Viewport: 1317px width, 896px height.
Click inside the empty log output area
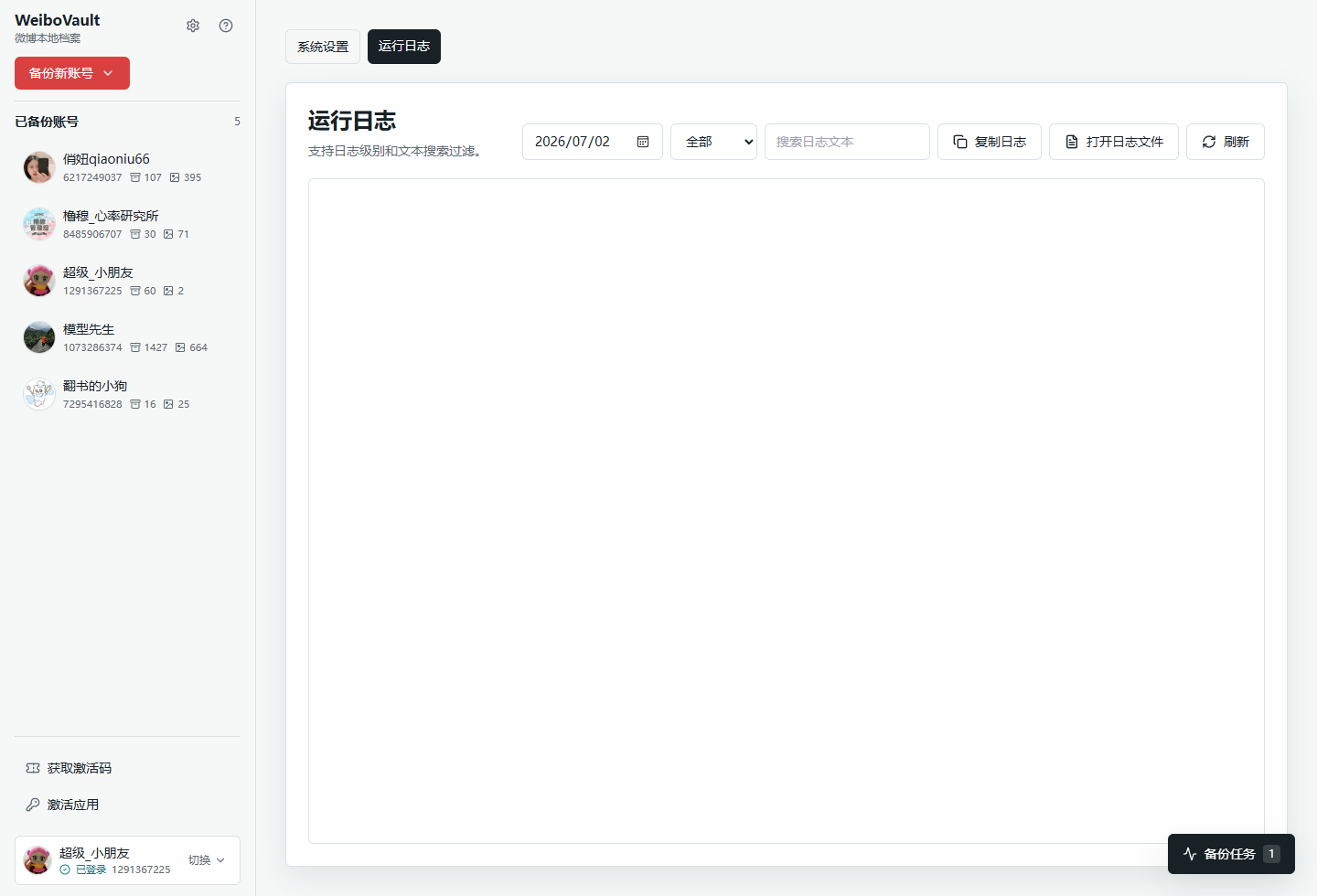(x=787, y=511)
